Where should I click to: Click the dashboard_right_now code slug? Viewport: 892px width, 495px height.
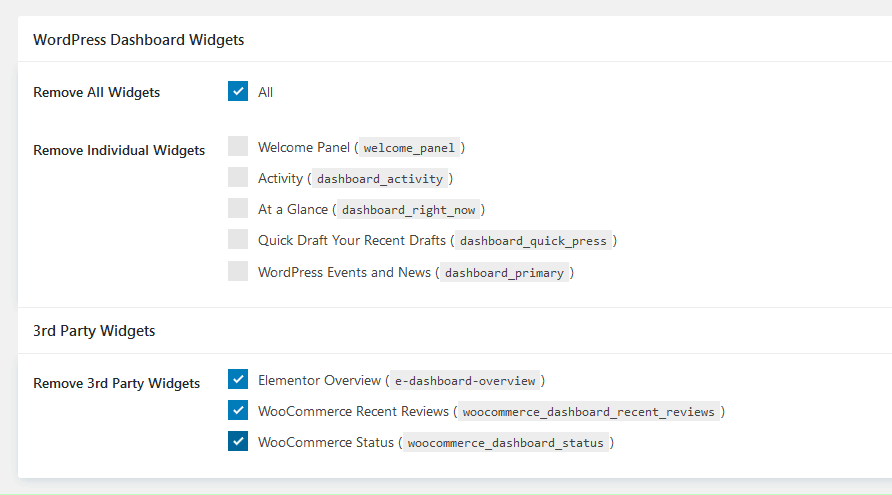point(408,210)
